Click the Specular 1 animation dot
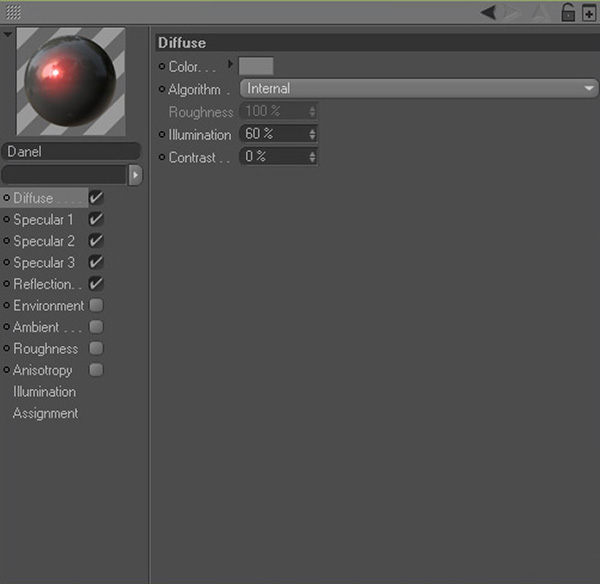Viewport: 600px width, 584px height. click(x=7, y=219)
